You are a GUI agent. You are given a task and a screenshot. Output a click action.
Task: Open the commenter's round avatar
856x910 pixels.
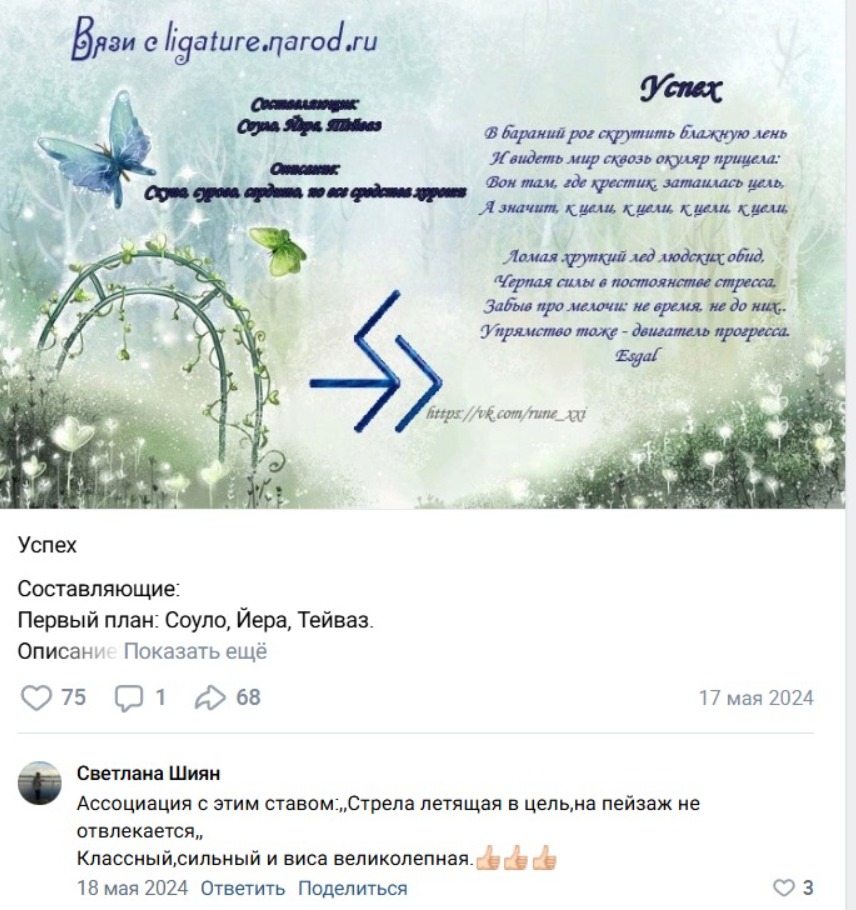point(39,783)
